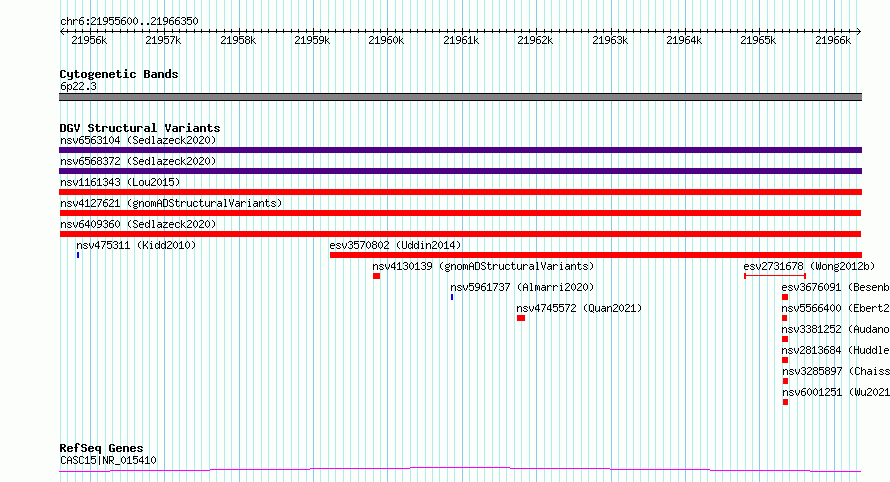This screenshot has height=482, width=890.
Task: Click the nsv1161343 (Lou2015) label
Action: pyautogui.click(x=120, y=182)
